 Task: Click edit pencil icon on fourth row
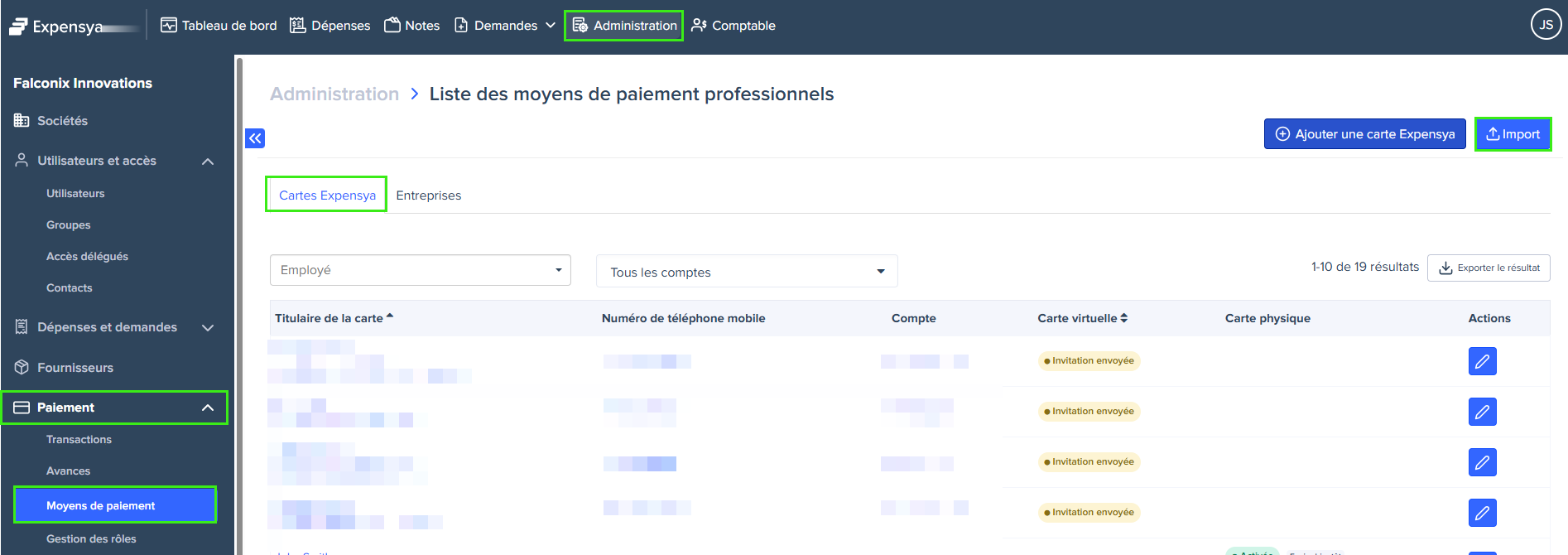tap(1482, 513)
